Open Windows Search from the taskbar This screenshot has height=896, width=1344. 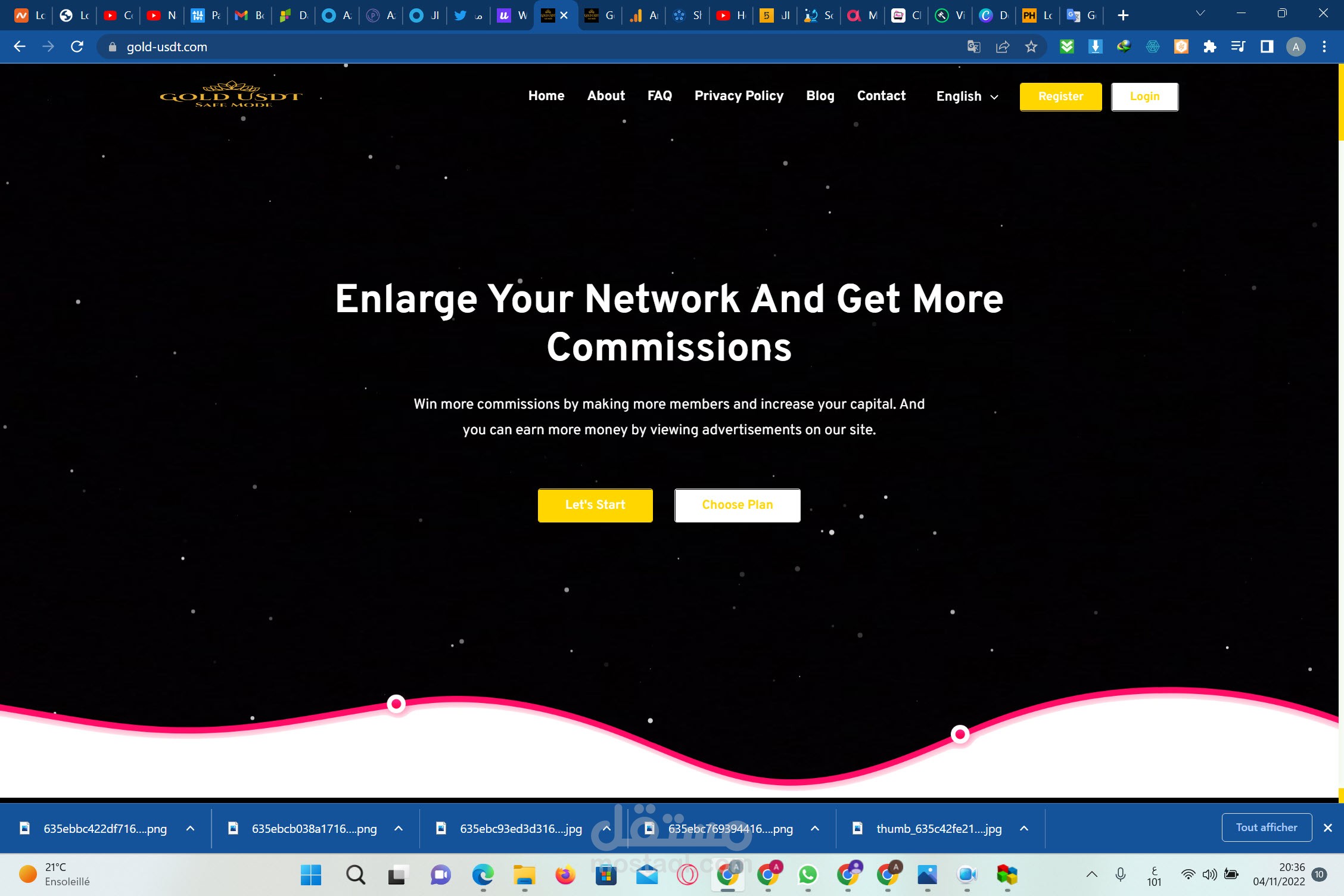(x=354, y=875)
